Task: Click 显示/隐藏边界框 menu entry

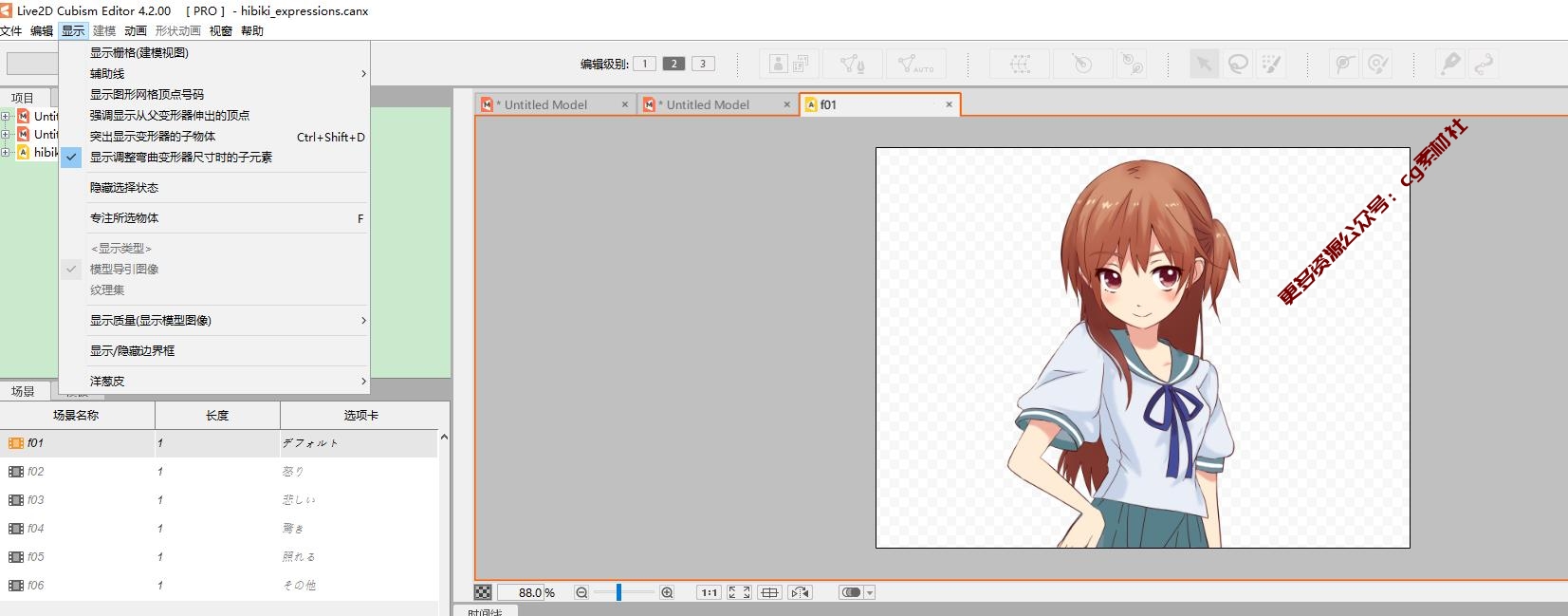Action: click(x=213, y=351)
